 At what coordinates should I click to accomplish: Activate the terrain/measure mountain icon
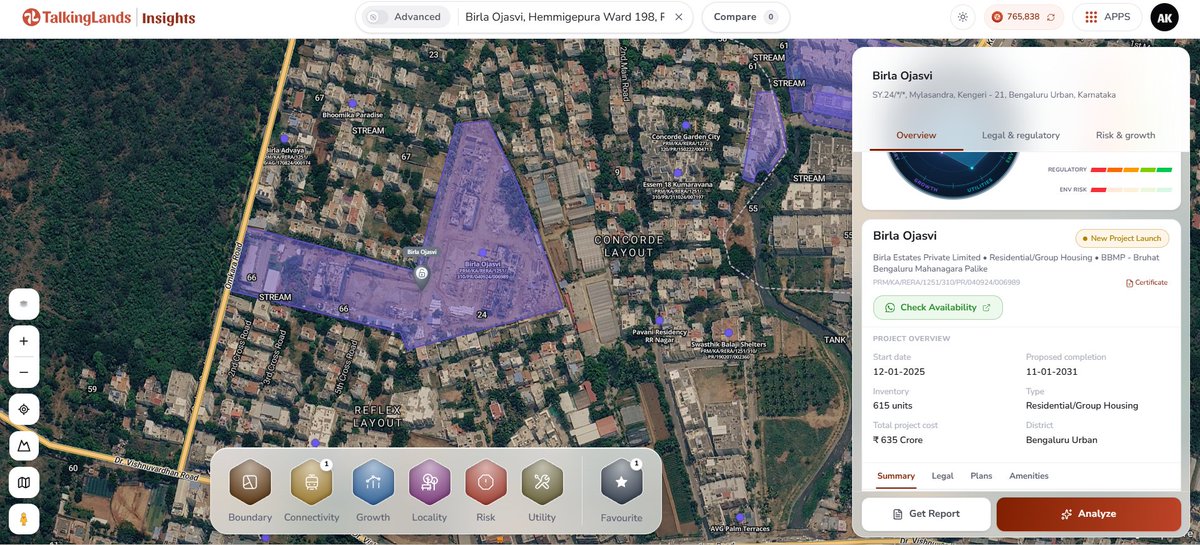pos(24,446)
